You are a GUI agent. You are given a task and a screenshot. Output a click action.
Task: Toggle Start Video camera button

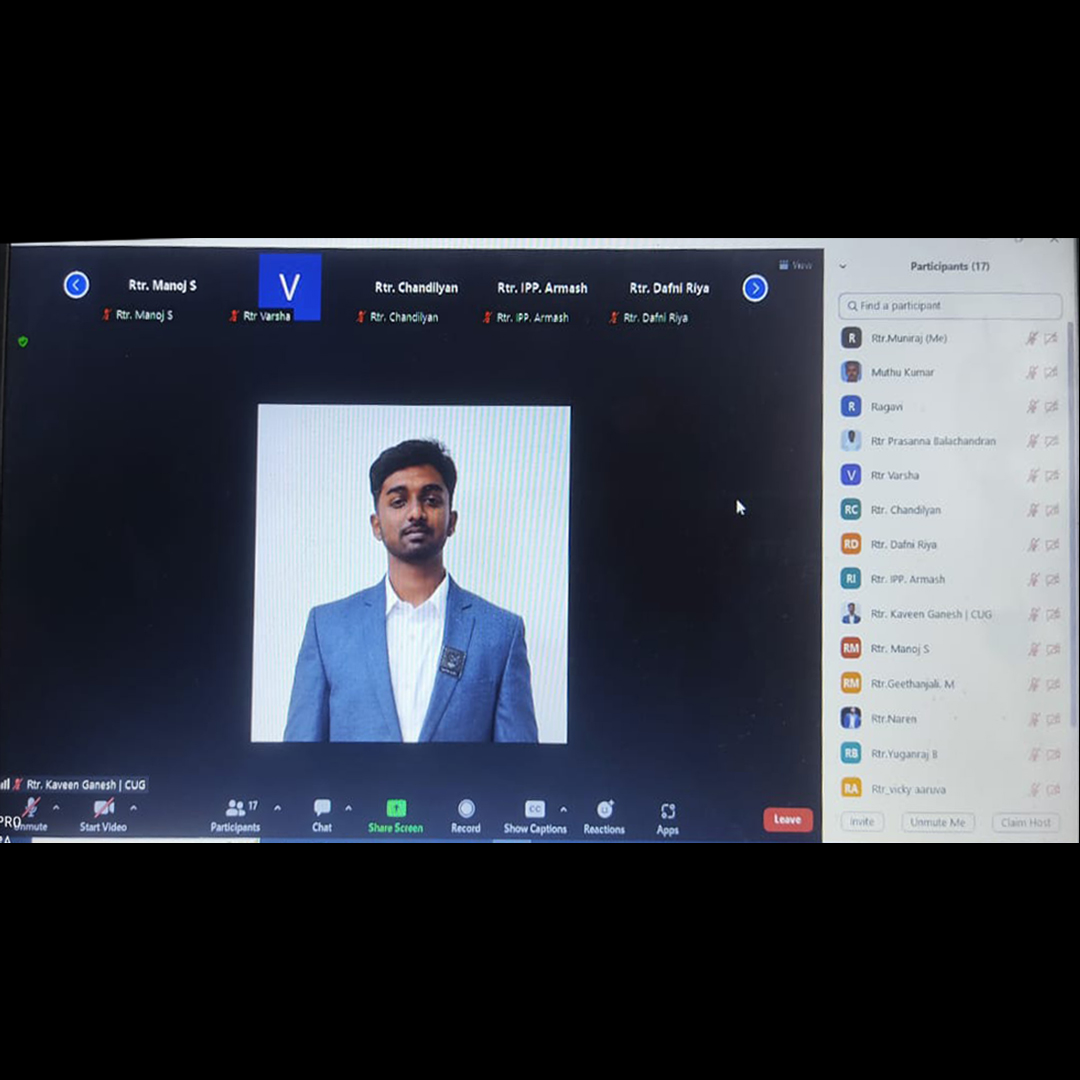103,808
